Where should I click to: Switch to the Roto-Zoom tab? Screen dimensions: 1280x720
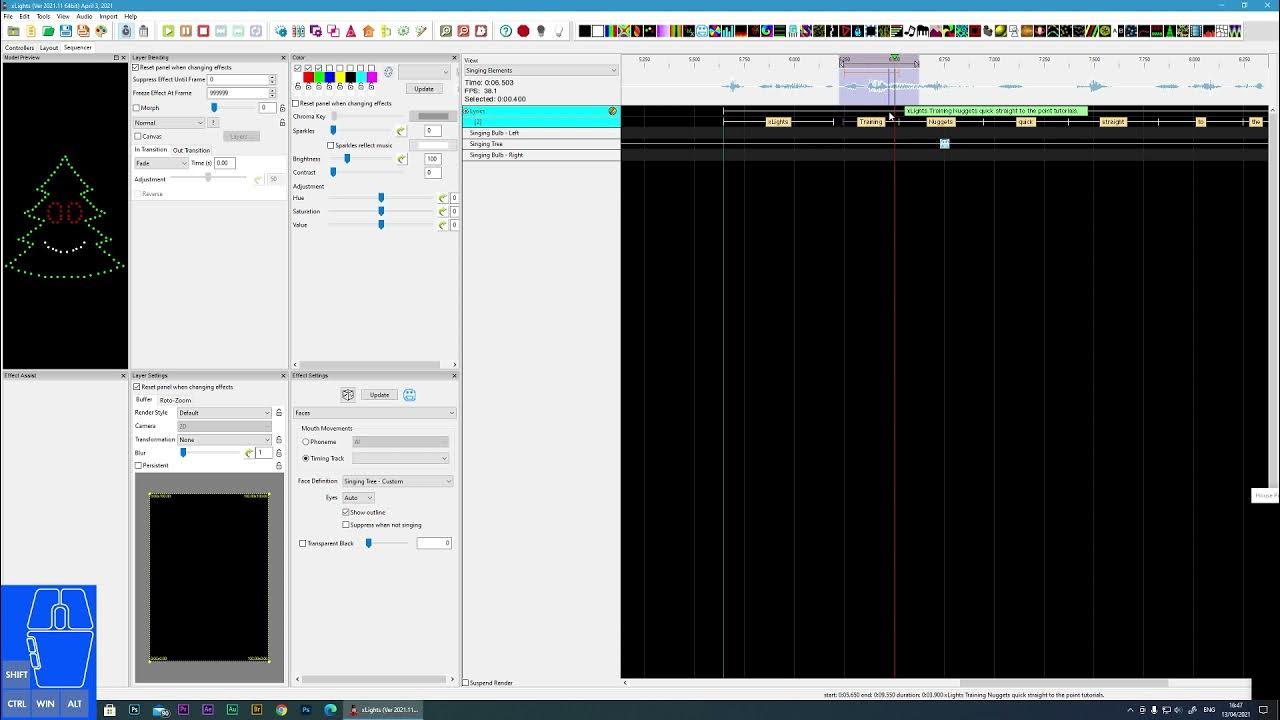coord(175,400)
